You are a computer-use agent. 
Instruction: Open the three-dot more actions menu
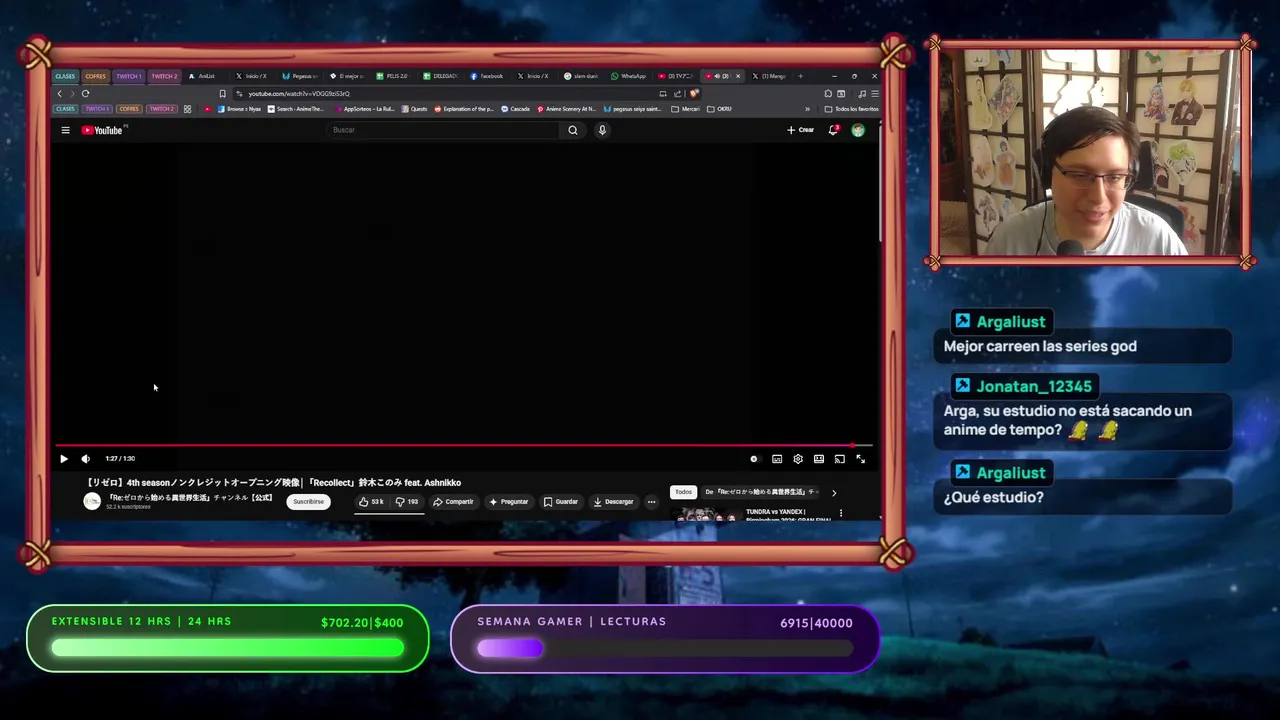[651, 502]
